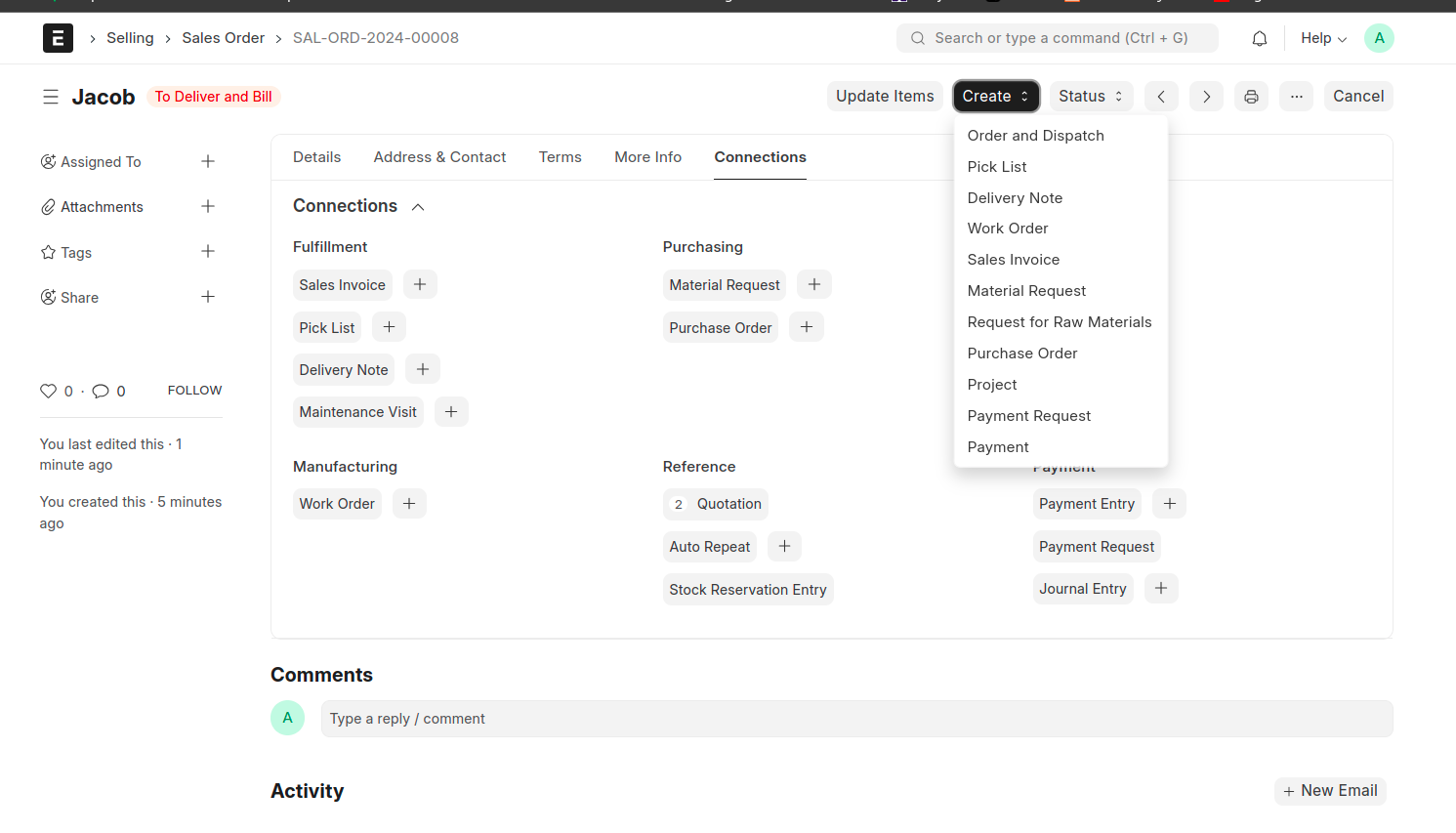Like this document with heart icon
The width and height of the screenshot is (1456, 833).
(x=48, y=391)
